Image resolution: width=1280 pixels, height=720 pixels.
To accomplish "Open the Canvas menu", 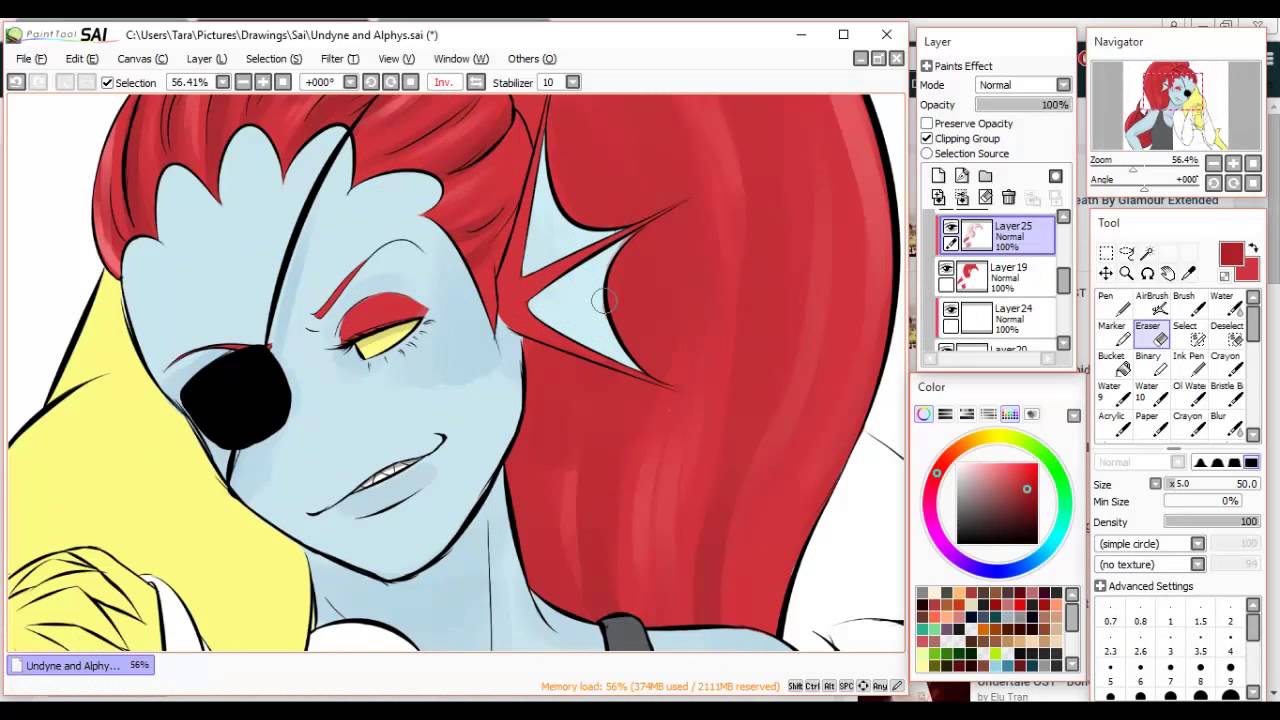I will (143, 59).
